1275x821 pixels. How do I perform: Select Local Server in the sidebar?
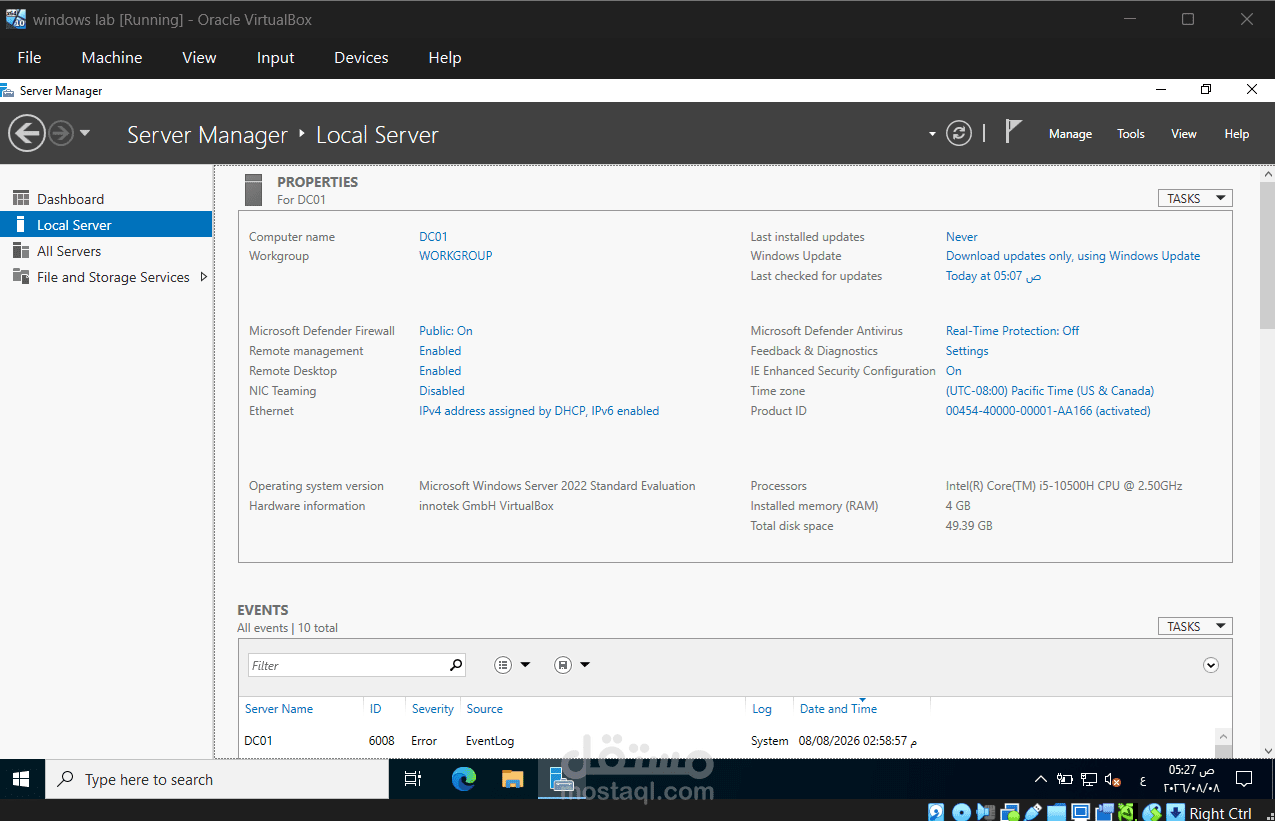pos(106,225)
